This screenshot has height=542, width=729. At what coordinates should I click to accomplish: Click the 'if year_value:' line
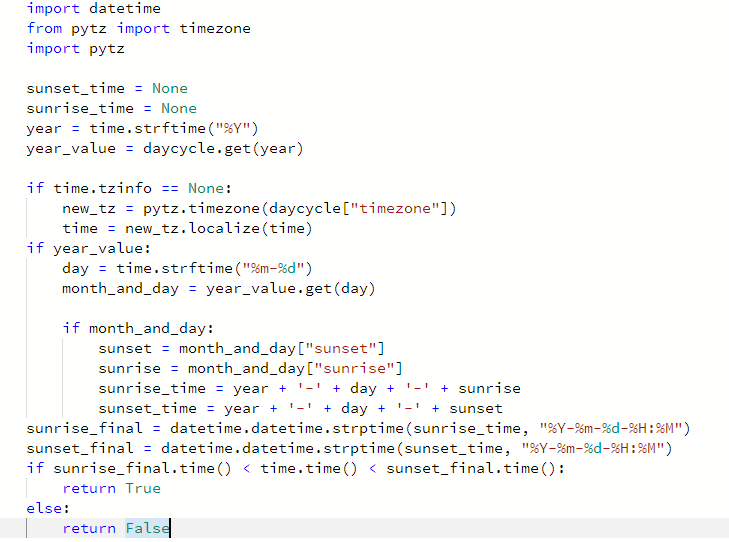88,248
